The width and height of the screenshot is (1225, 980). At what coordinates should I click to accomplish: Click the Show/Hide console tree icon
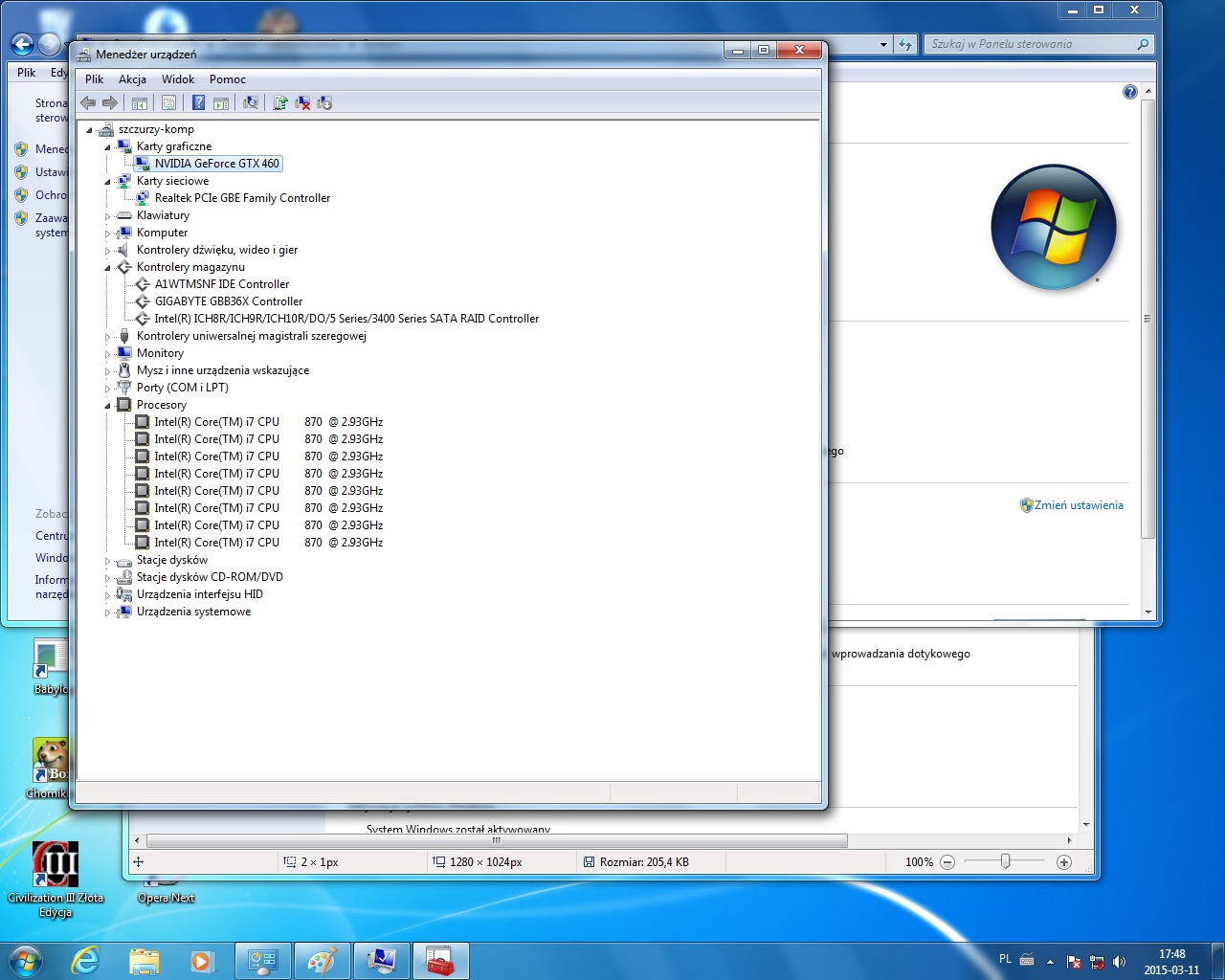pos(142,102)
